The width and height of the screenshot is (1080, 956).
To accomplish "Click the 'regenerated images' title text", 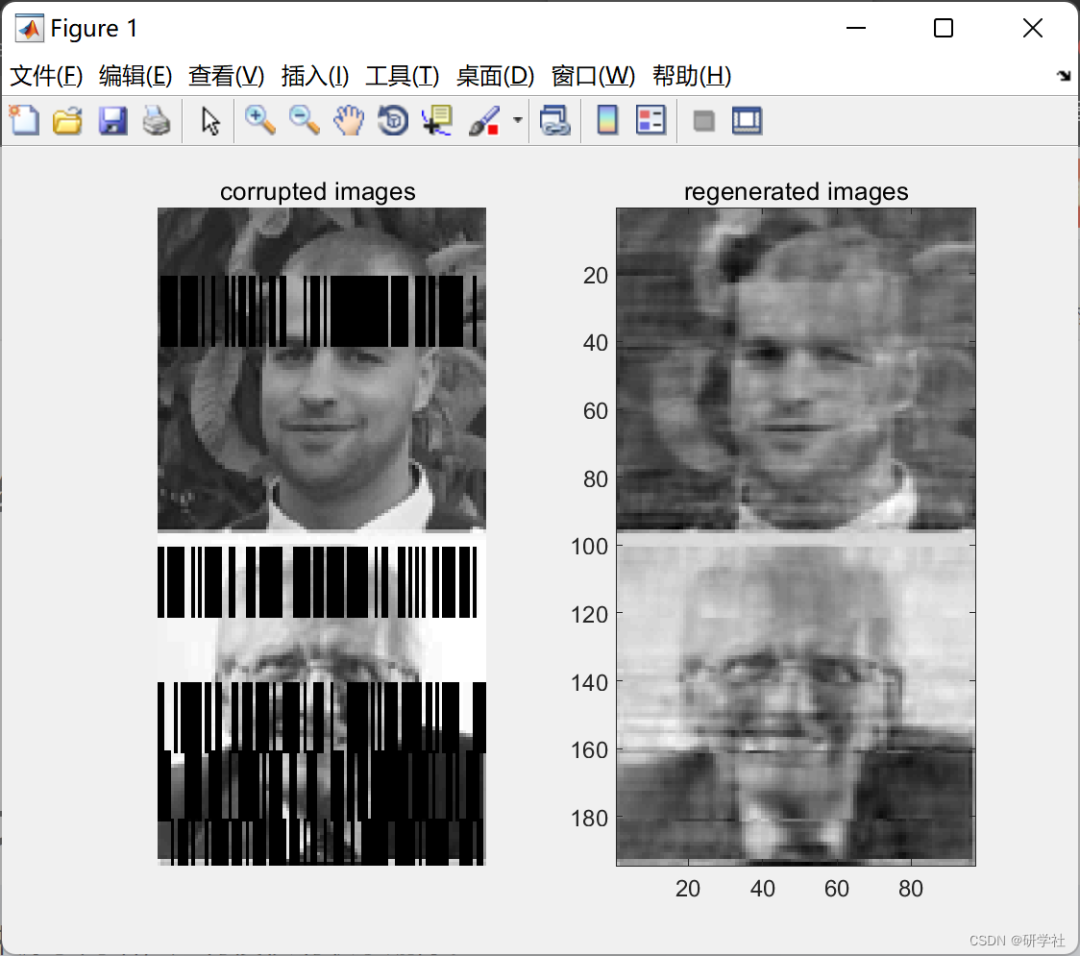I will (796, 191).
